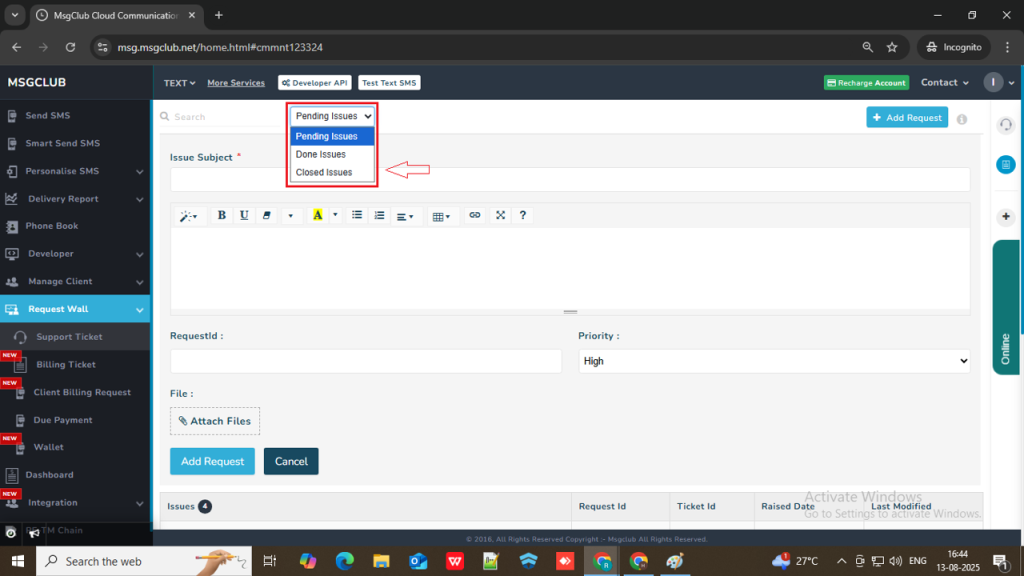Bookmark this page with the star icon
The image size is (1024, 576).
pos(892,47)
